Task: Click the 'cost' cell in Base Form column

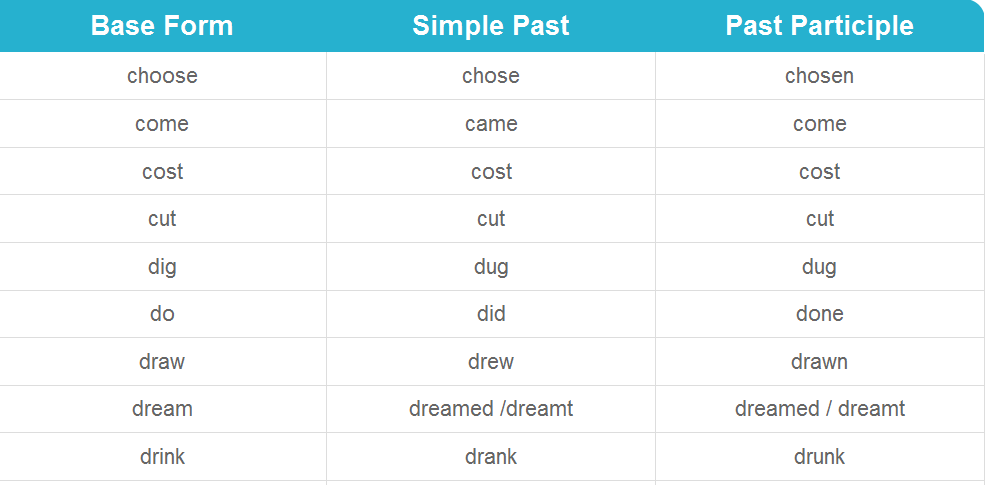Action: (162, 171)
